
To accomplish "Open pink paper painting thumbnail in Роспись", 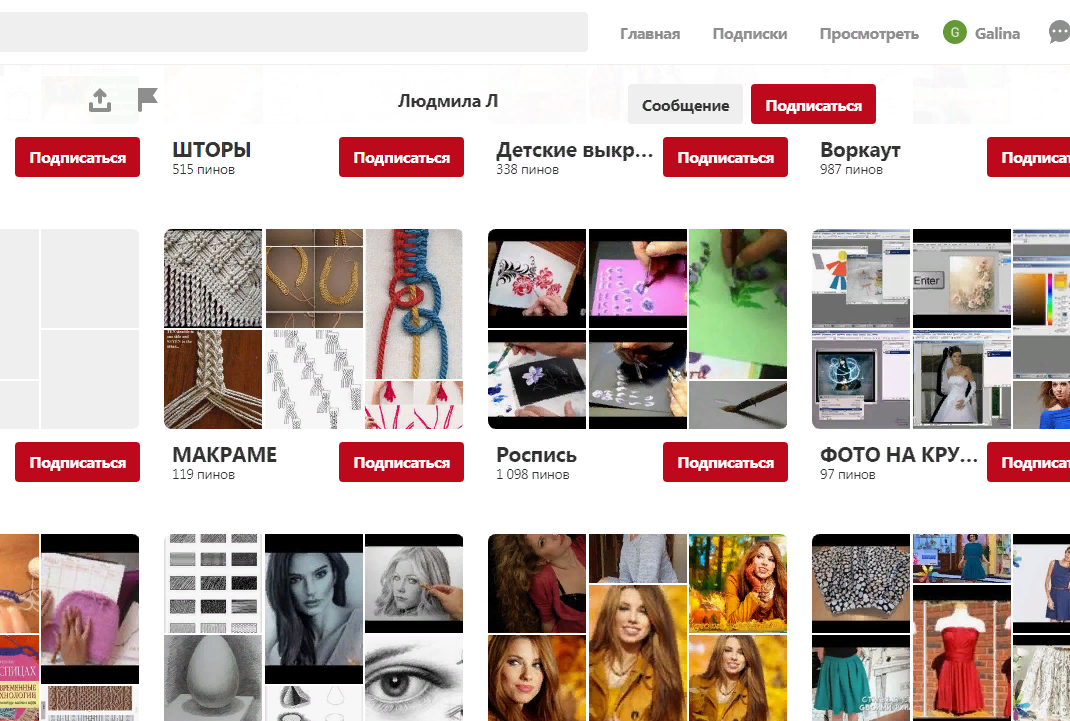I will (x=638, y=278).
